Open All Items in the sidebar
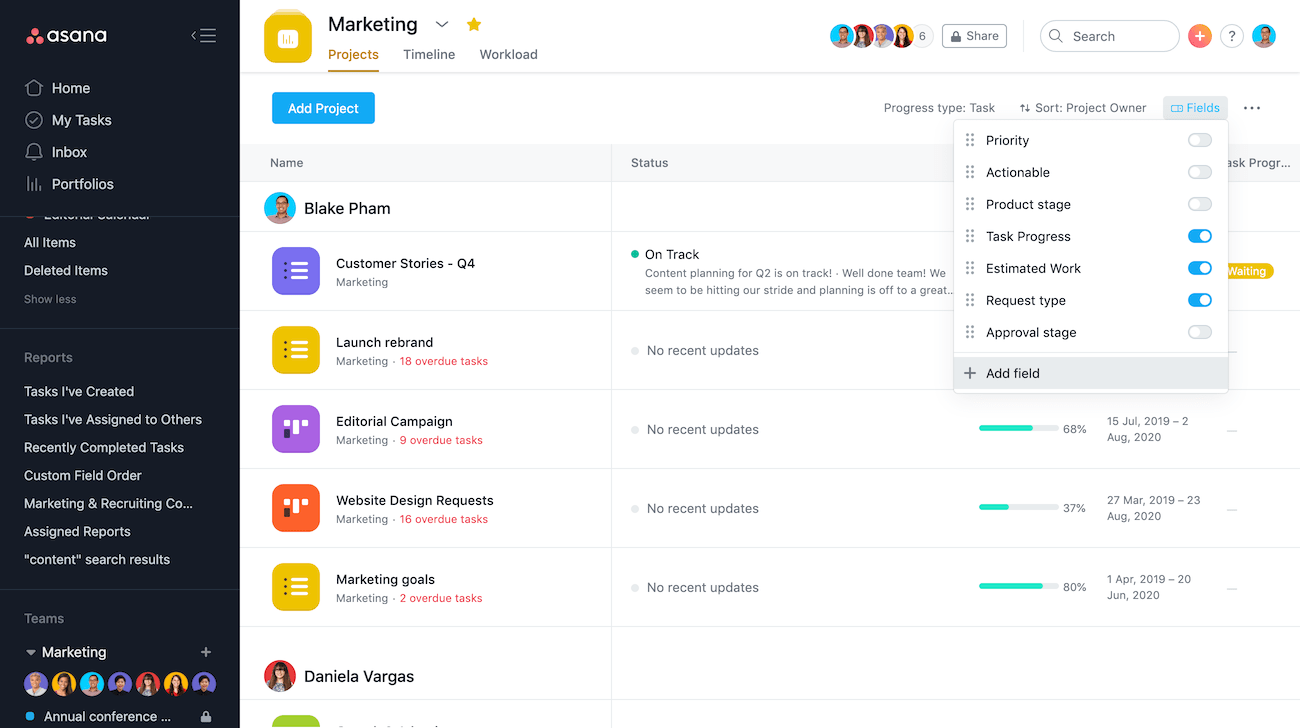 click(50, 242)
